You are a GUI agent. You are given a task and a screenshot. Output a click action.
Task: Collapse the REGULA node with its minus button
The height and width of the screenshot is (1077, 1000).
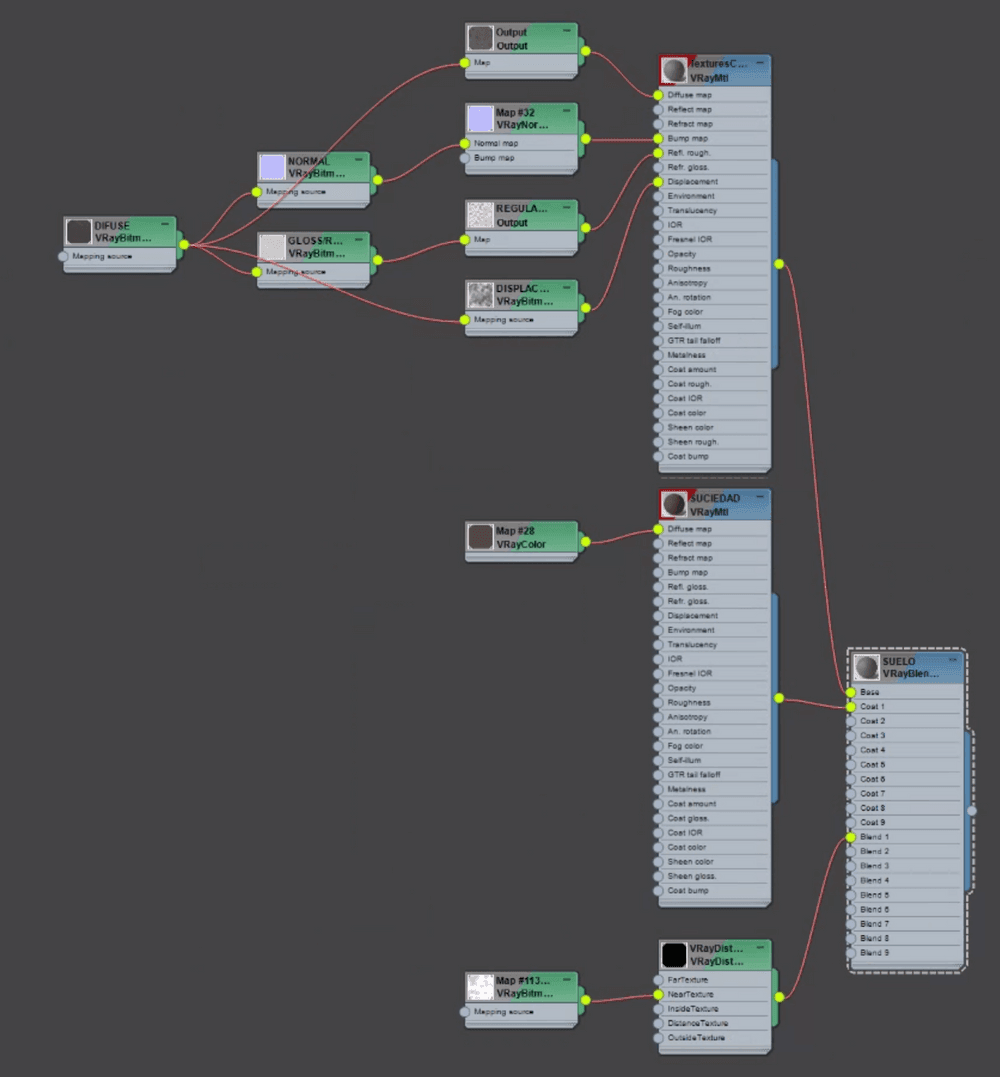pos(567,207)
